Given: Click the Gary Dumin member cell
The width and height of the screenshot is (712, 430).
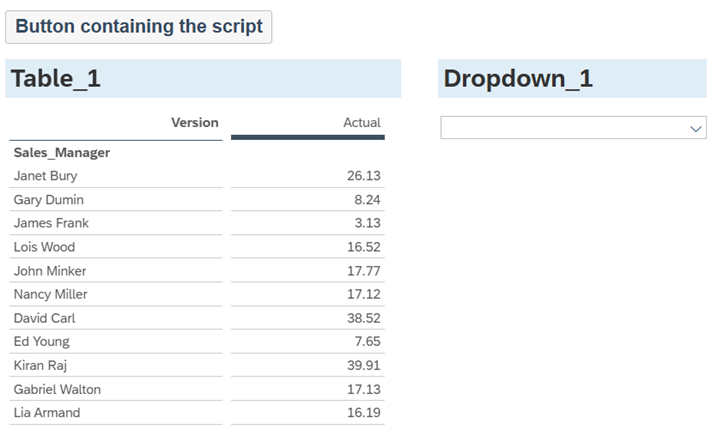Looking at the screenshot, I should [48, 200].
